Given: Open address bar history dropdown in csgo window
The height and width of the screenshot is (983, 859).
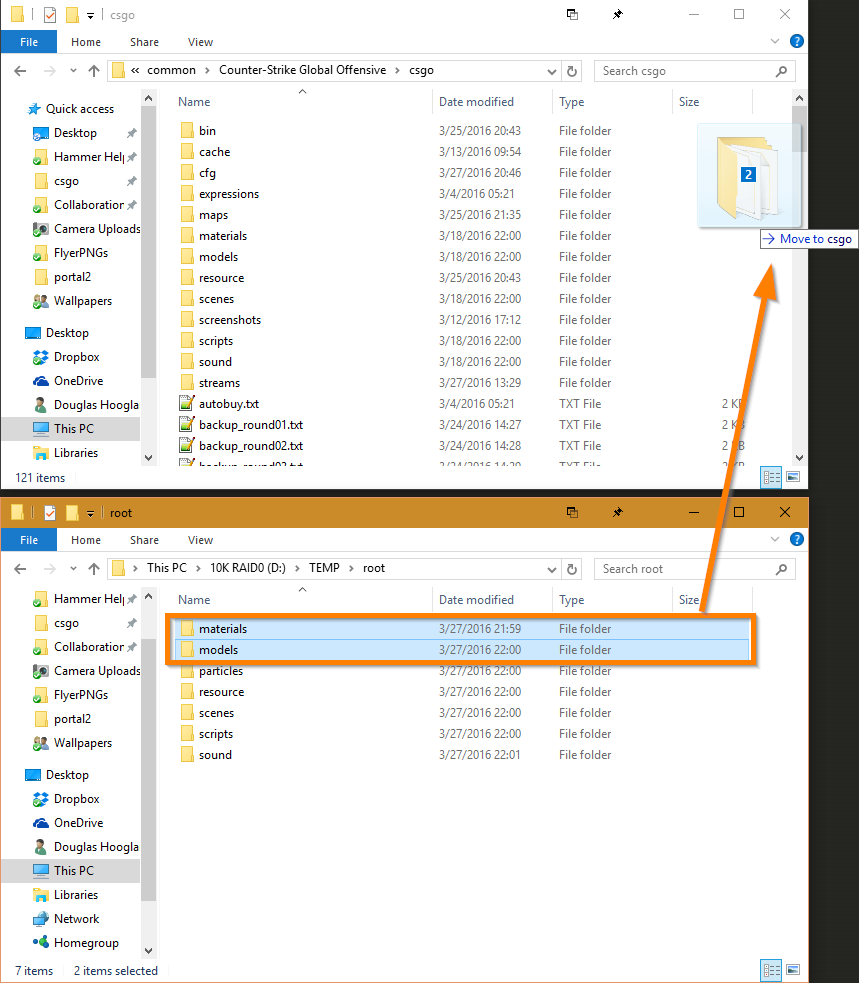Looking at the screenshot, I should 552,71.
